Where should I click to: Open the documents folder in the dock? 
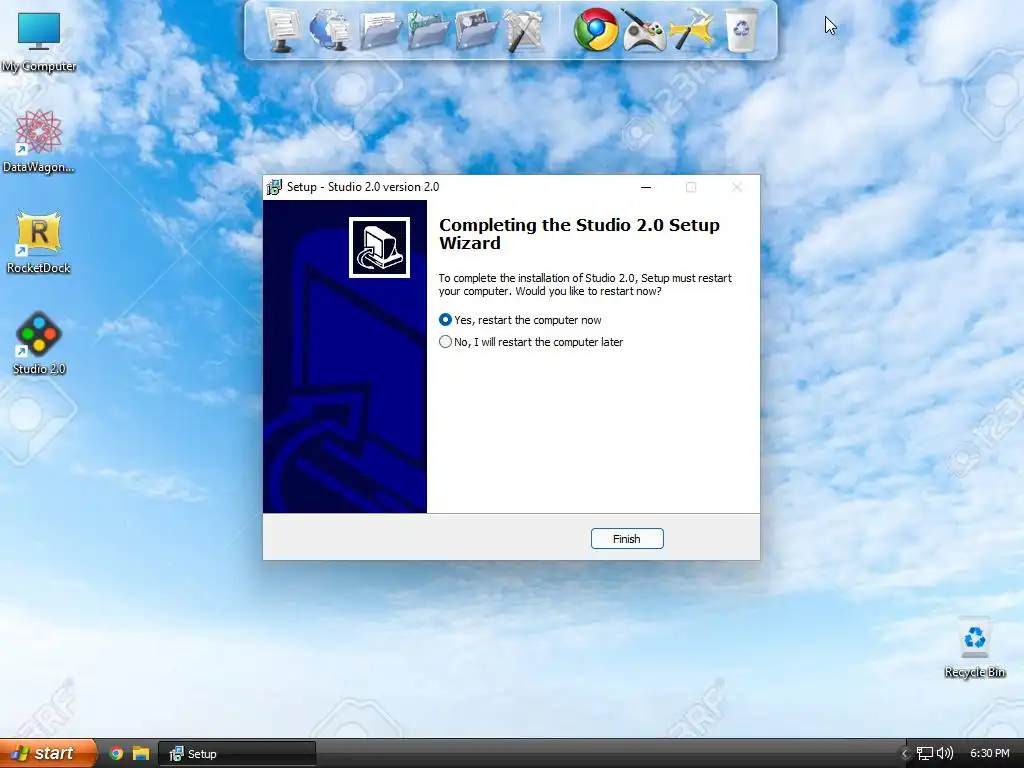(x=379, y=31)
